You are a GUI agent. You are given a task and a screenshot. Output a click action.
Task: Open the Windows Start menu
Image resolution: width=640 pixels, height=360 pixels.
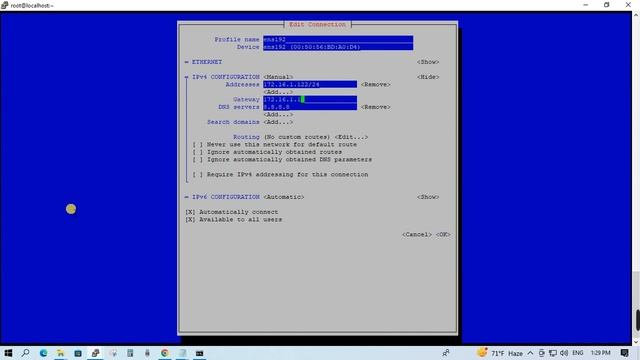click(x=8, y=353)
